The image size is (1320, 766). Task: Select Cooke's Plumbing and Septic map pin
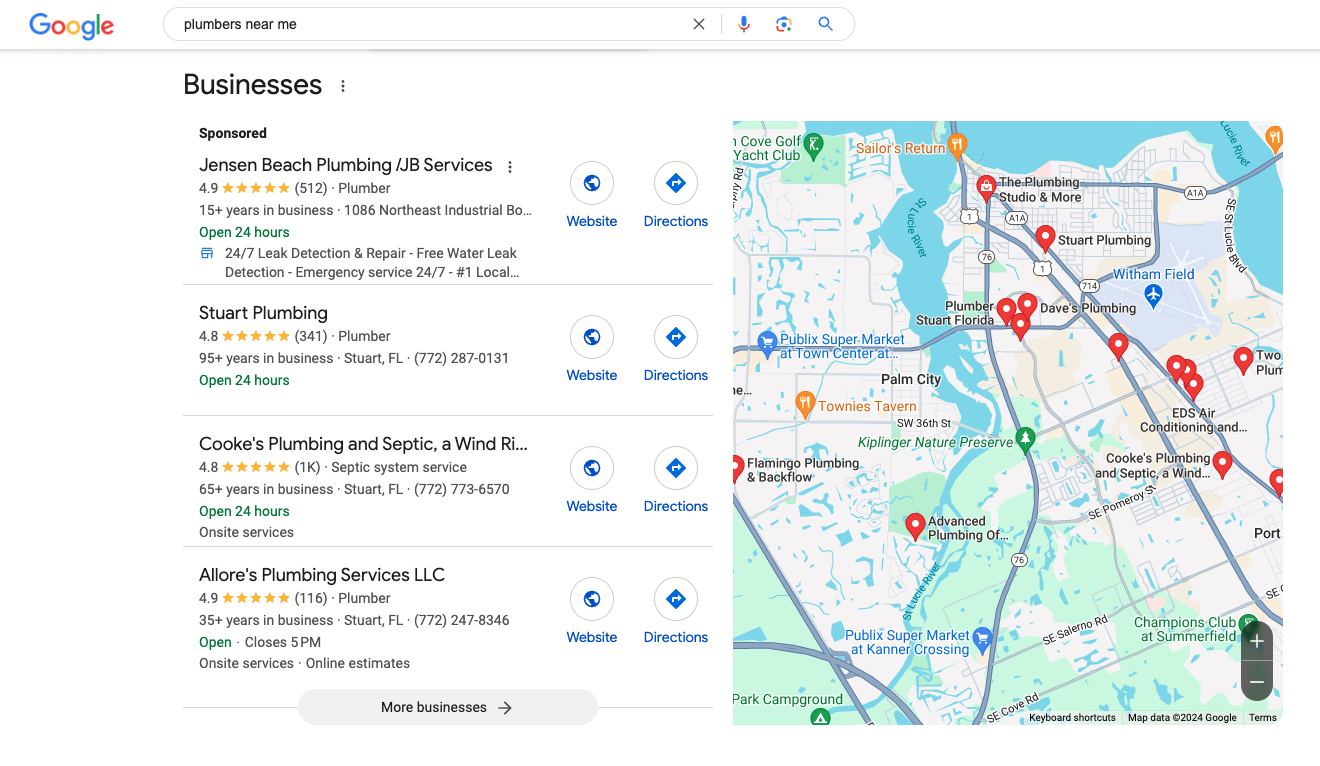click(x=1221, y=464)
